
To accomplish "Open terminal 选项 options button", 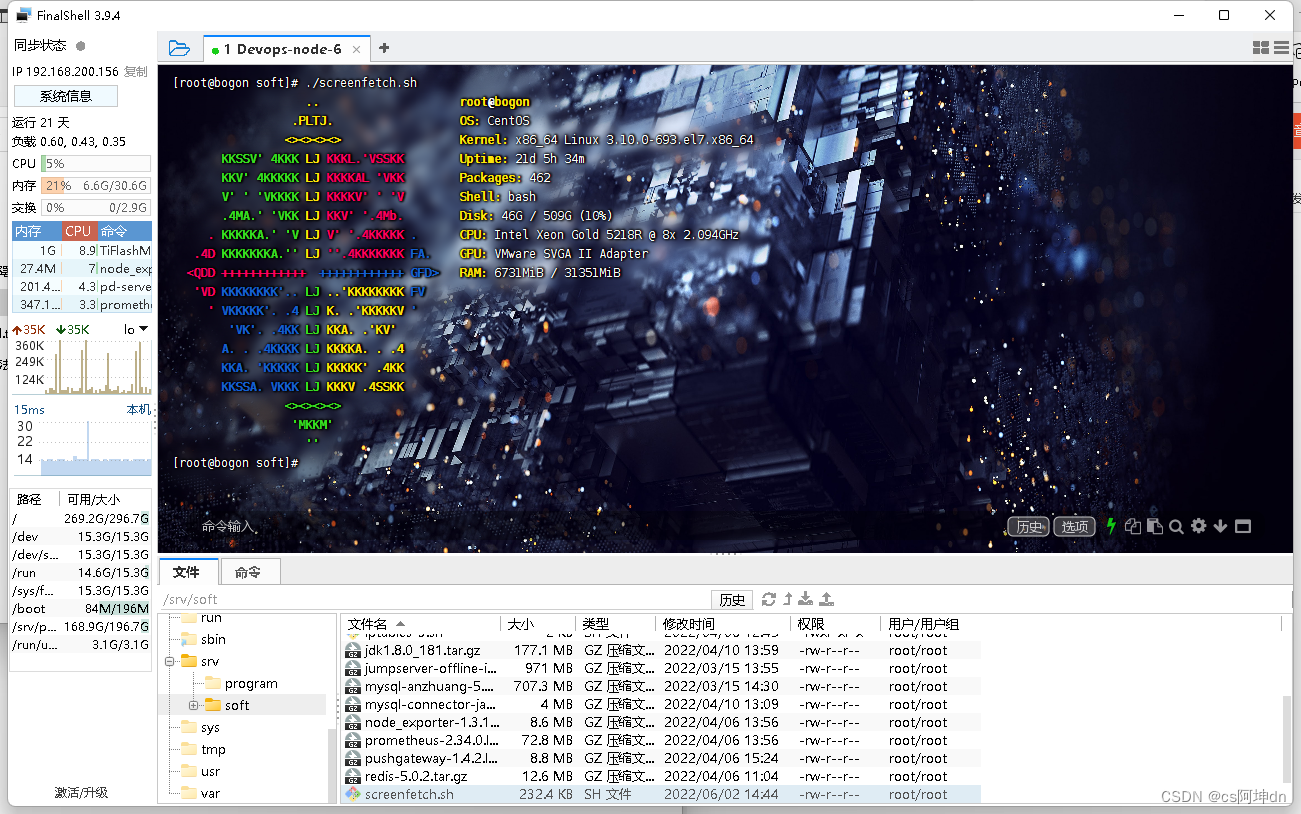I will [x=1075, y=527].
